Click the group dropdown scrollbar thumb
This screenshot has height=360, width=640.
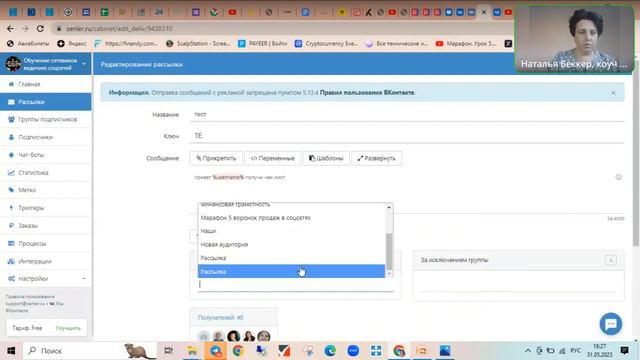click(x=389, y=251)
